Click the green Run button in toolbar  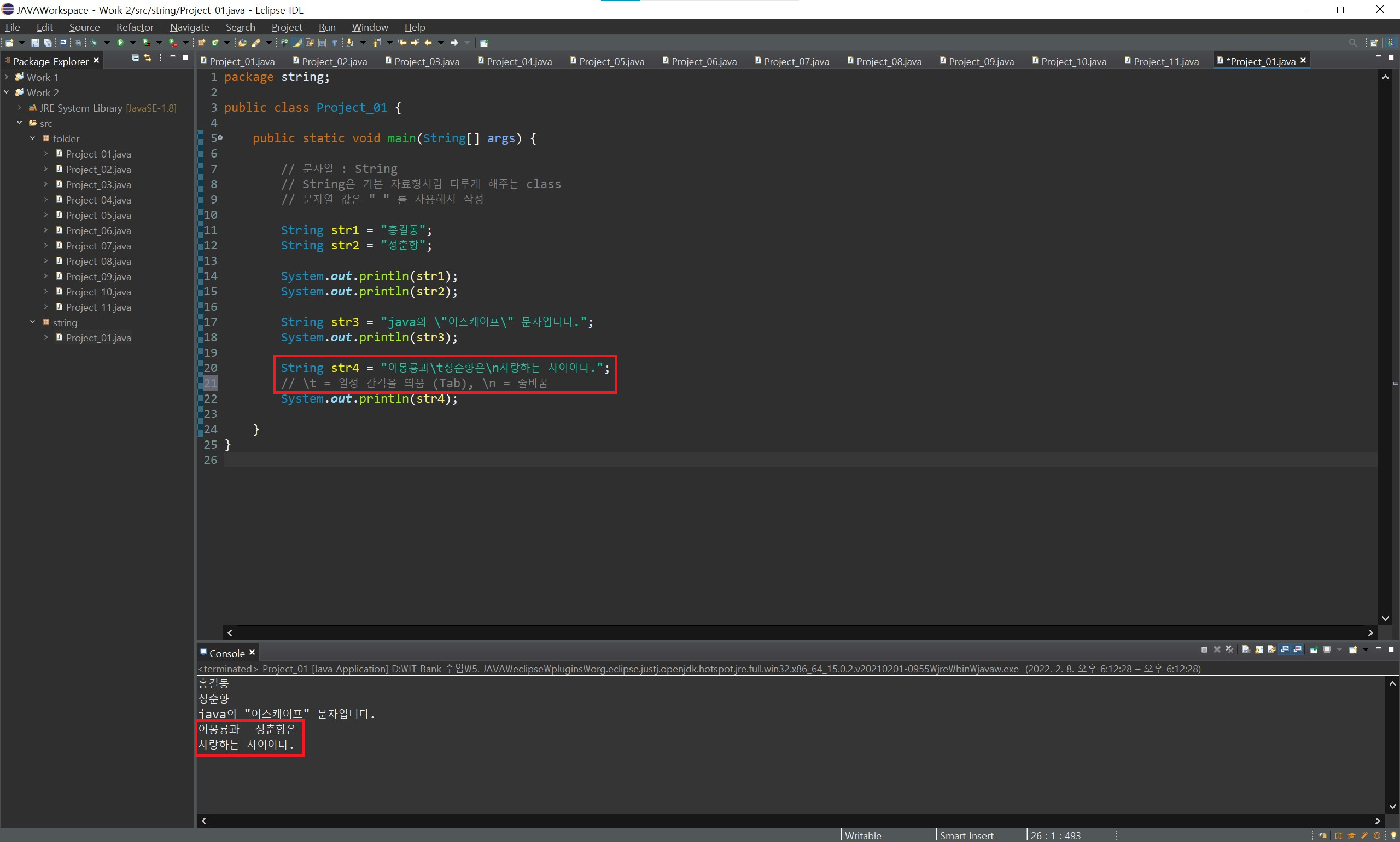pyautogui.click(x=120, y=43)
